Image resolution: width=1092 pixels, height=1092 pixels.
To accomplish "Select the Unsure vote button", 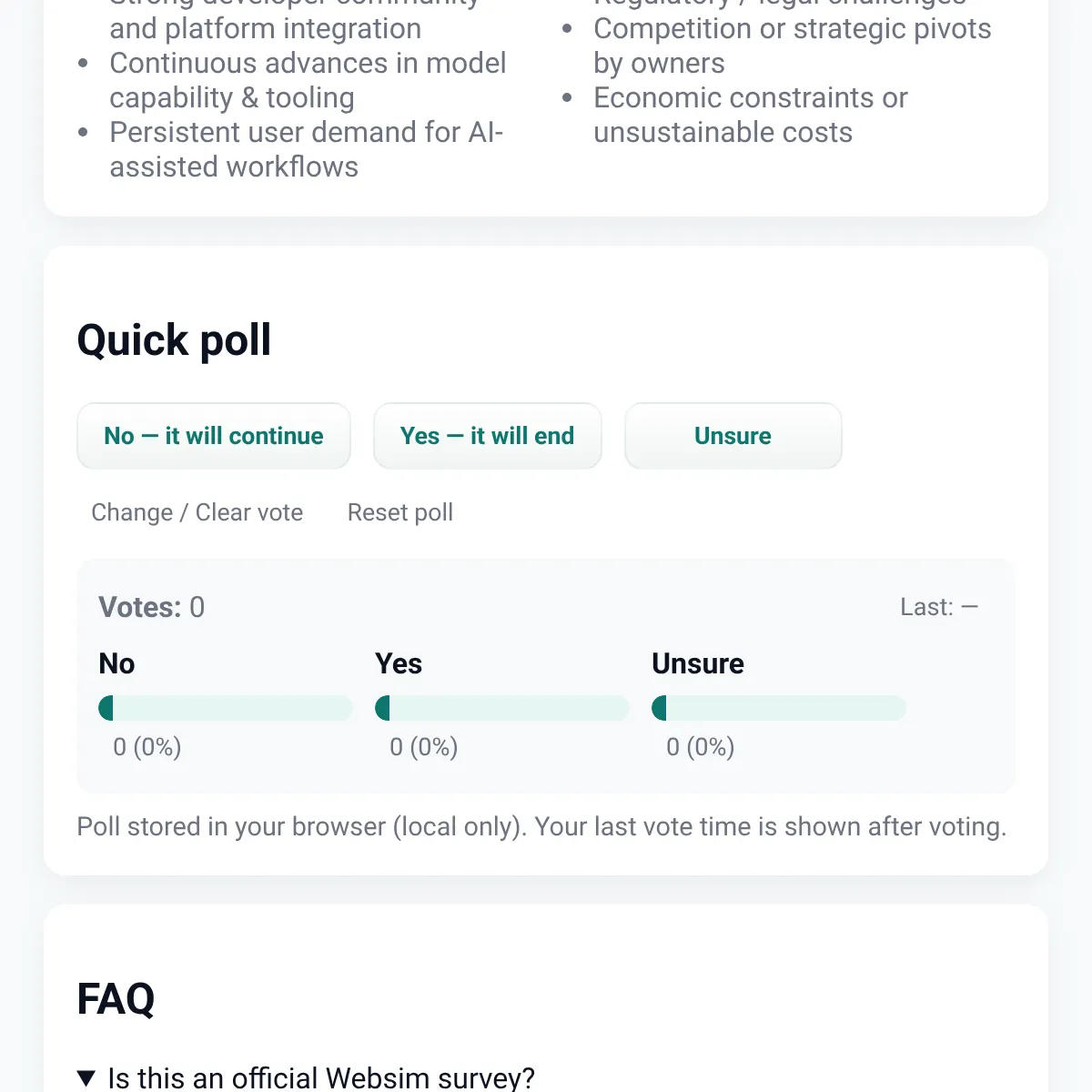I will click(733, 436).
